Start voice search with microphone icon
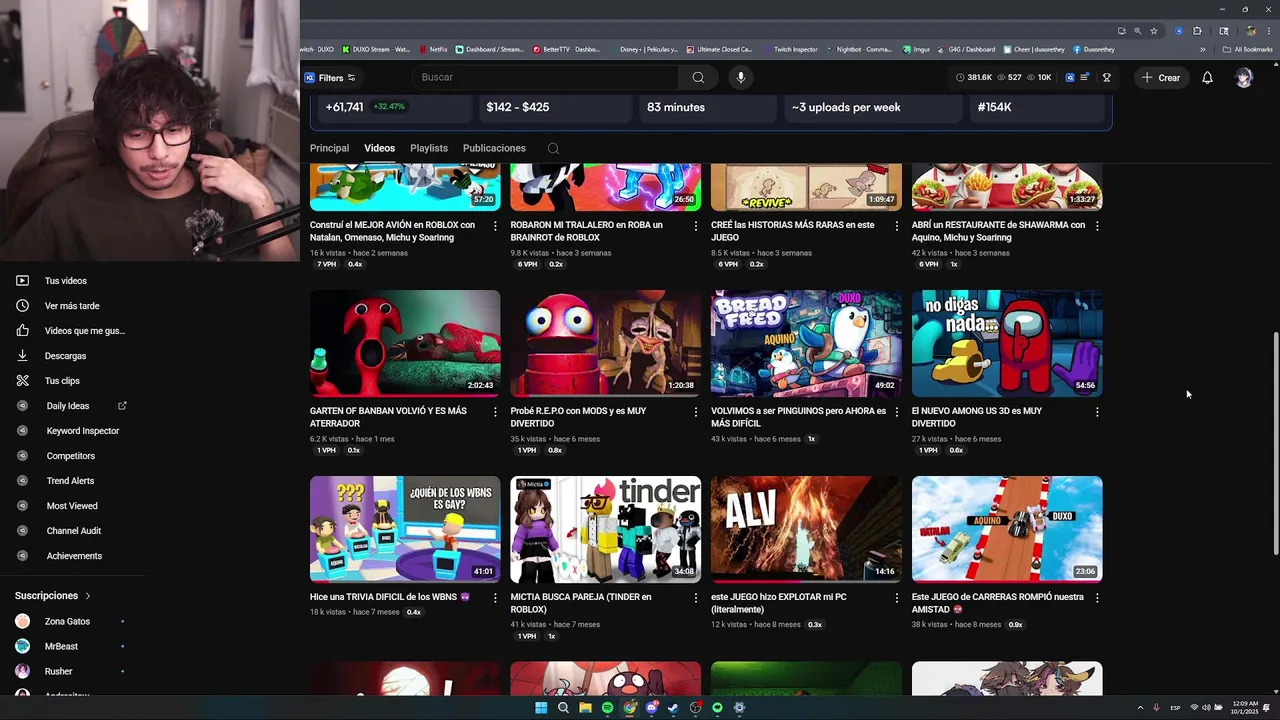 (x=741, y=77)
